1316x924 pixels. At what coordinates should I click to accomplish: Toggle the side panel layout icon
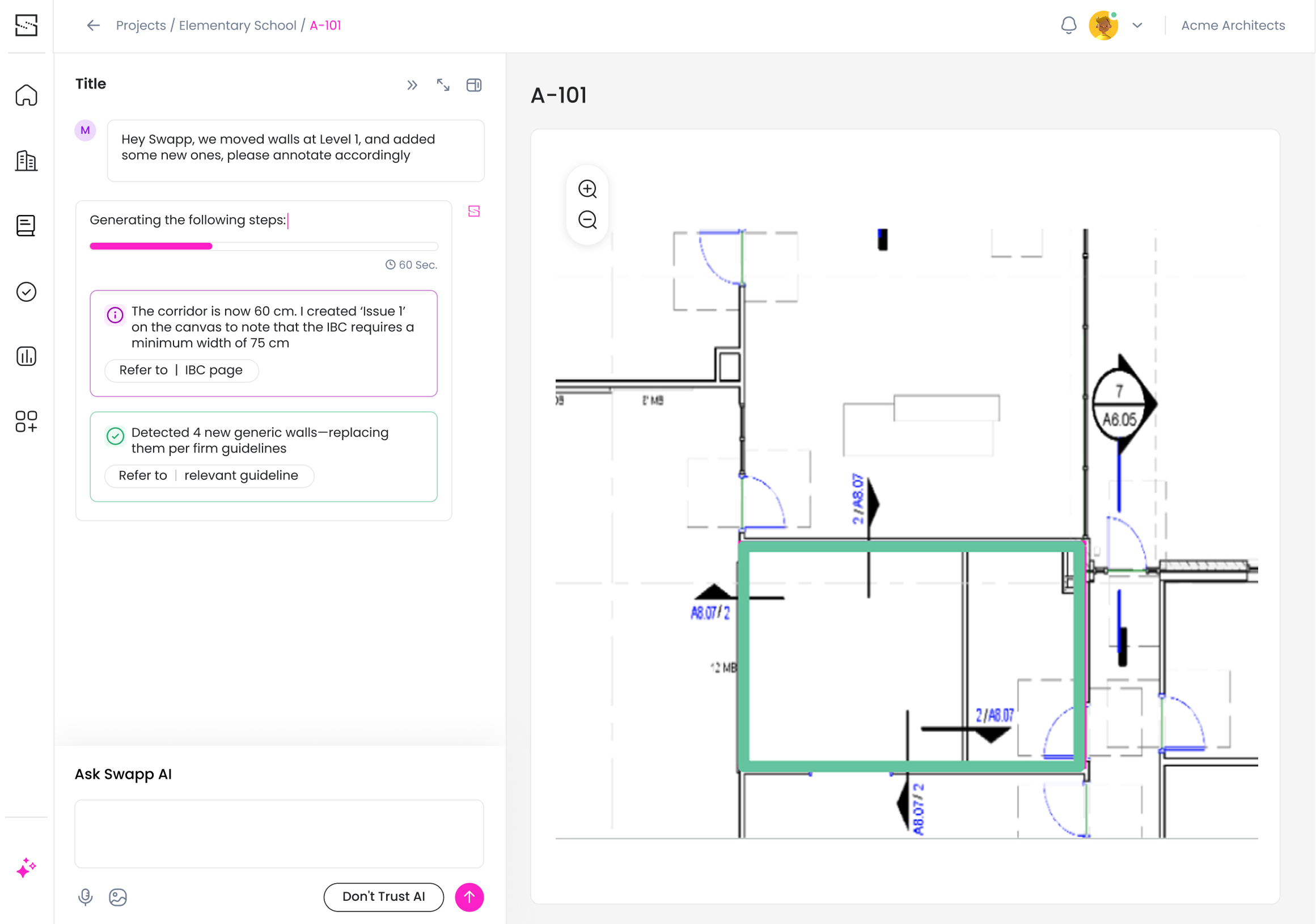tap(474, 86)
